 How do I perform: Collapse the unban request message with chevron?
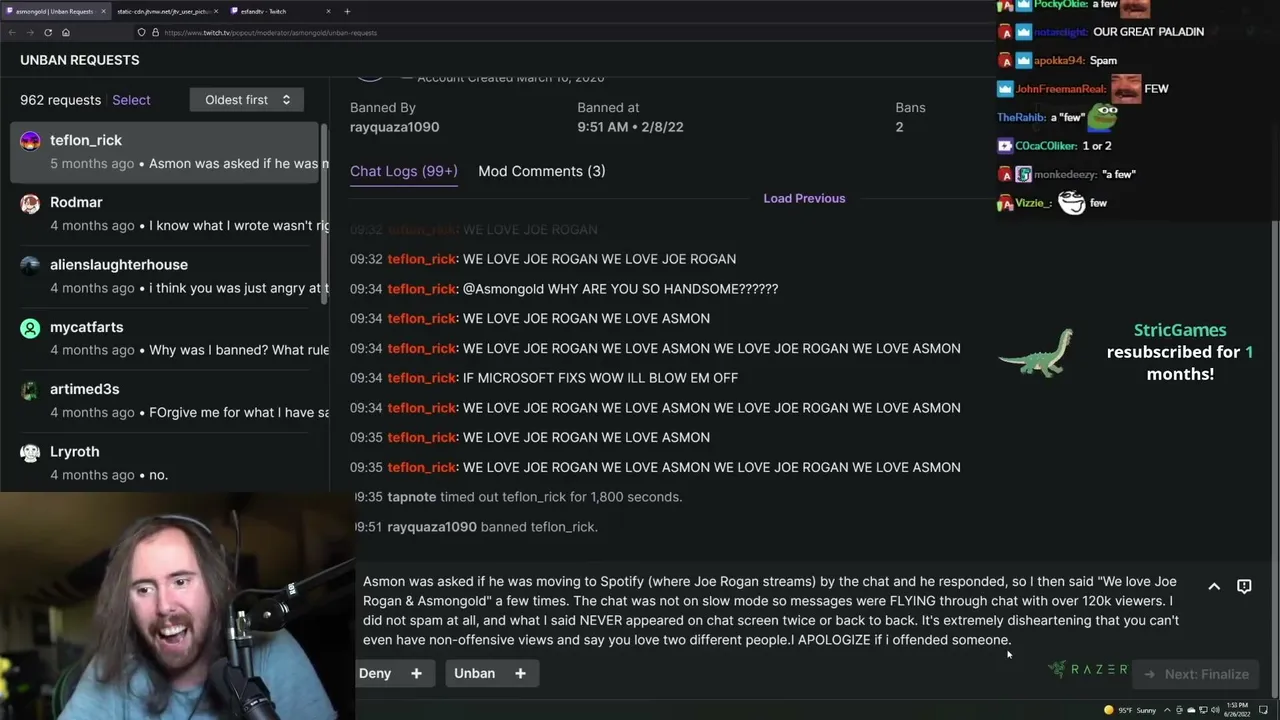(1214, 587)
